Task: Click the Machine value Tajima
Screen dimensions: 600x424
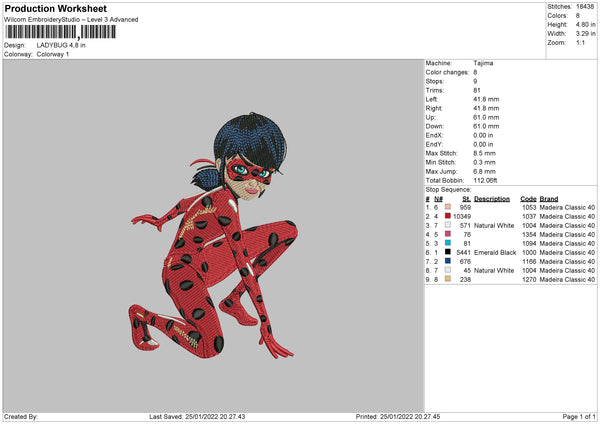Action: click(x=483, y=63)
